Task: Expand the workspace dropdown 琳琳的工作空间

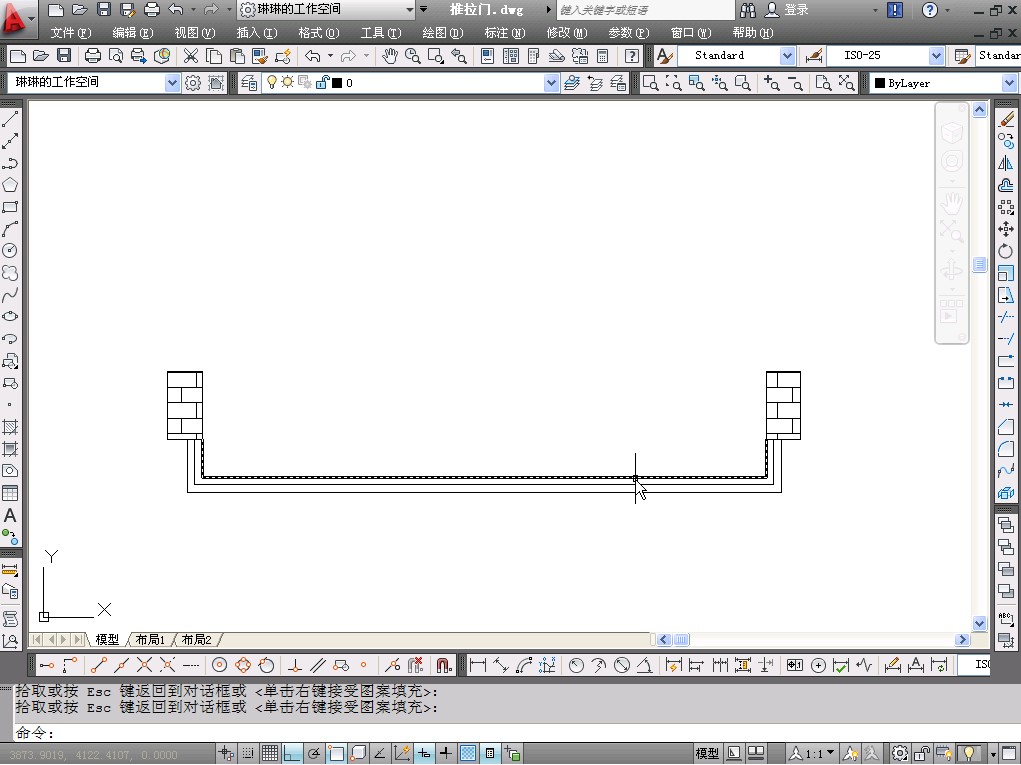Action: (x=172, y=83)
